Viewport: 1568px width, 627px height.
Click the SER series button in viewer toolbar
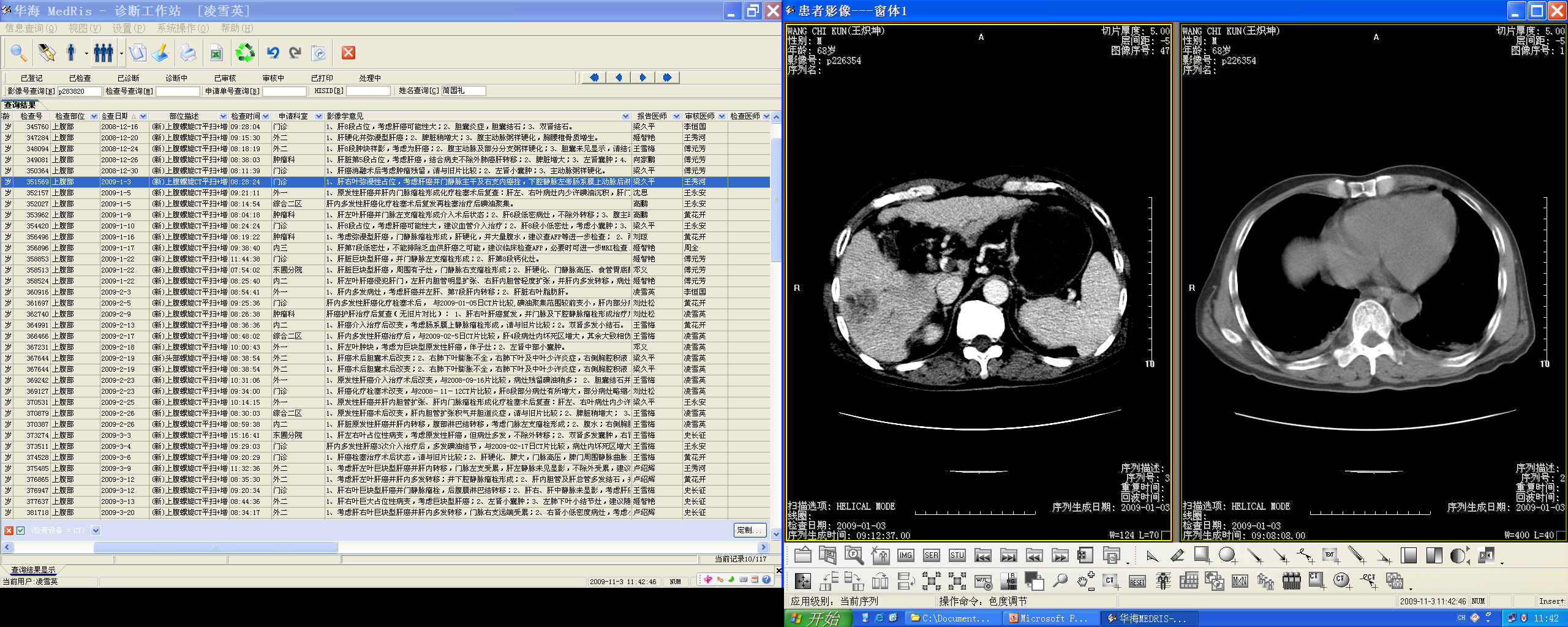point(931,555)
